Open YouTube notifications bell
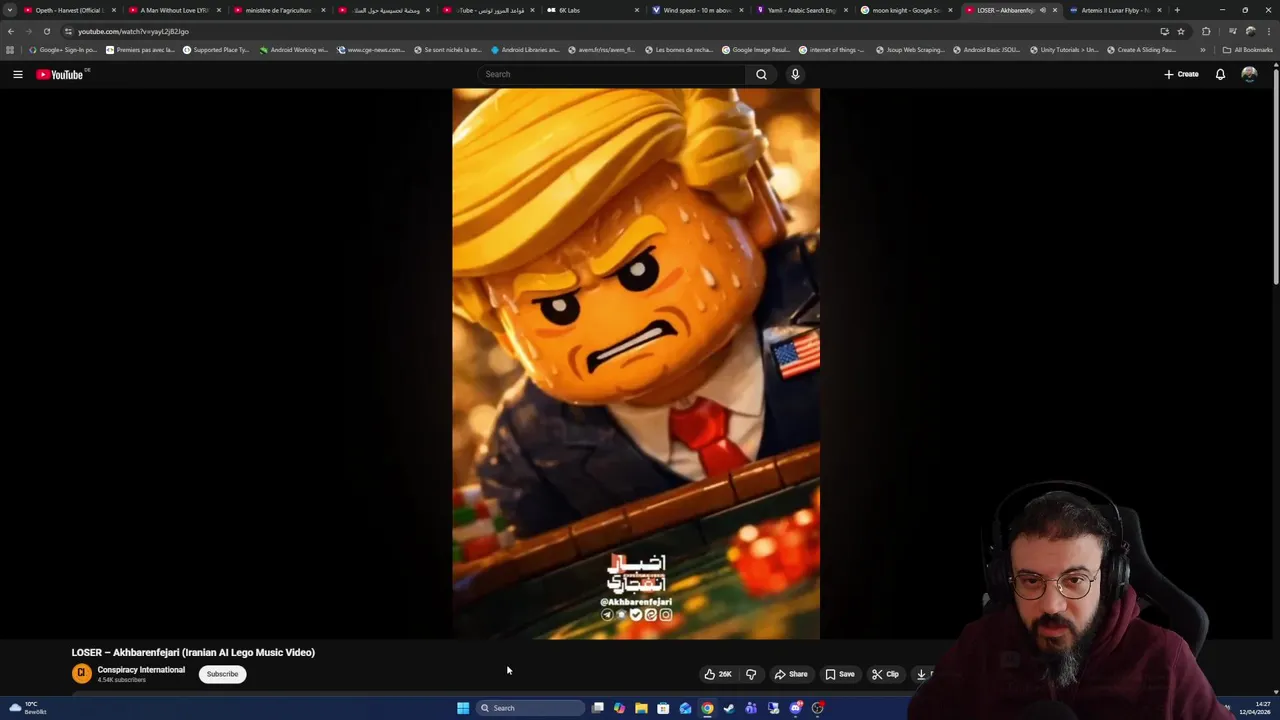The width and height of the screenshot is (1280, 720). point(1220,74)
